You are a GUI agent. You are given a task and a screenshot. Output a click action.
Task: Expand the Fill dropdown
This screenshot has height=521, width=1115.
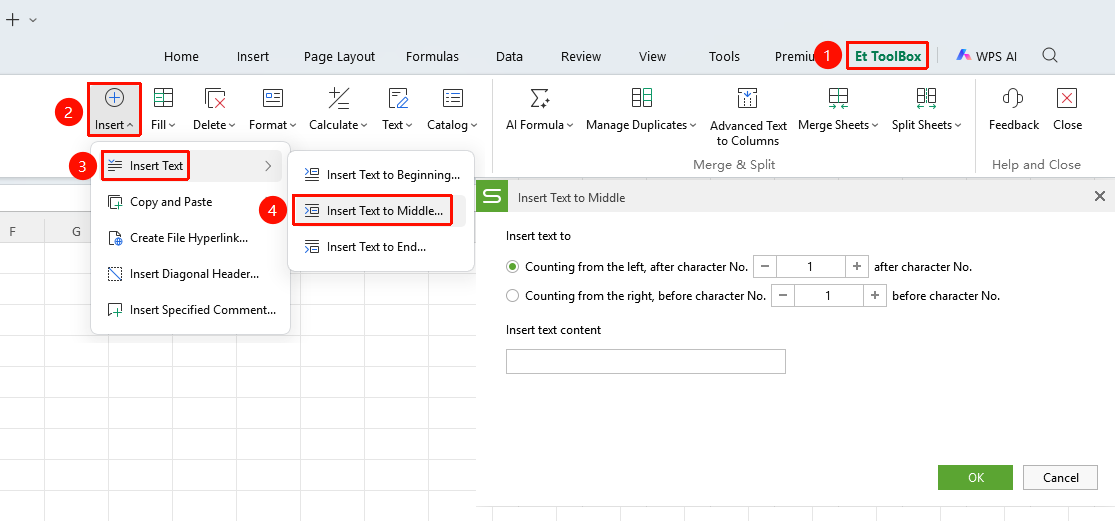[x=172, y=126]
